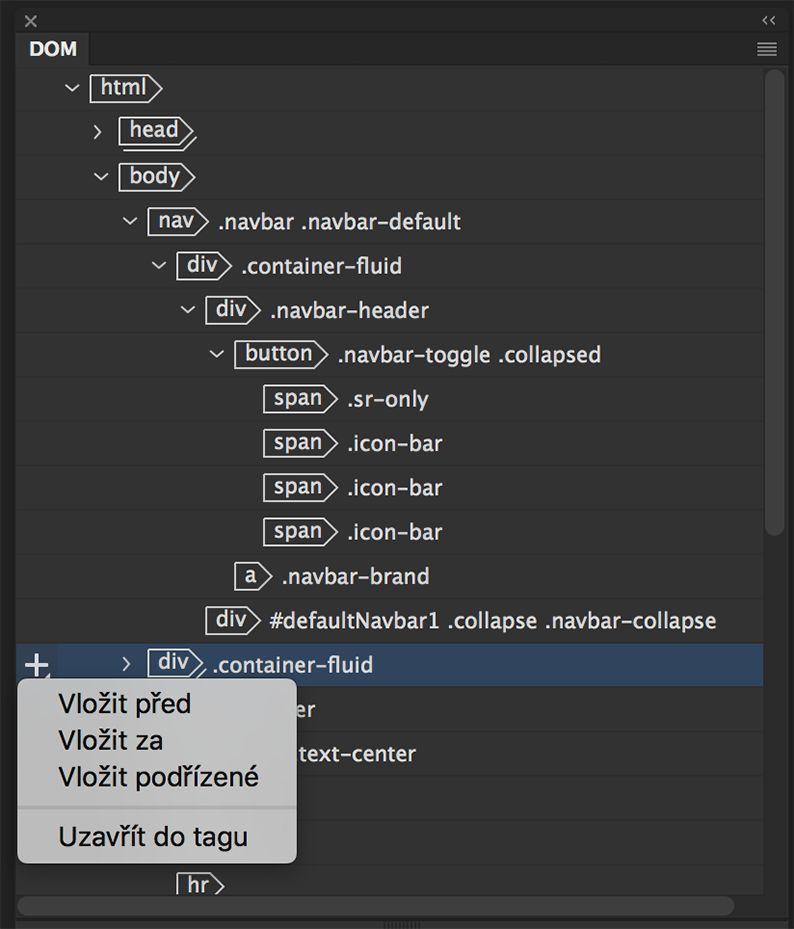Select the button tag icon
The image size is (794, 929).
[279, 354]
